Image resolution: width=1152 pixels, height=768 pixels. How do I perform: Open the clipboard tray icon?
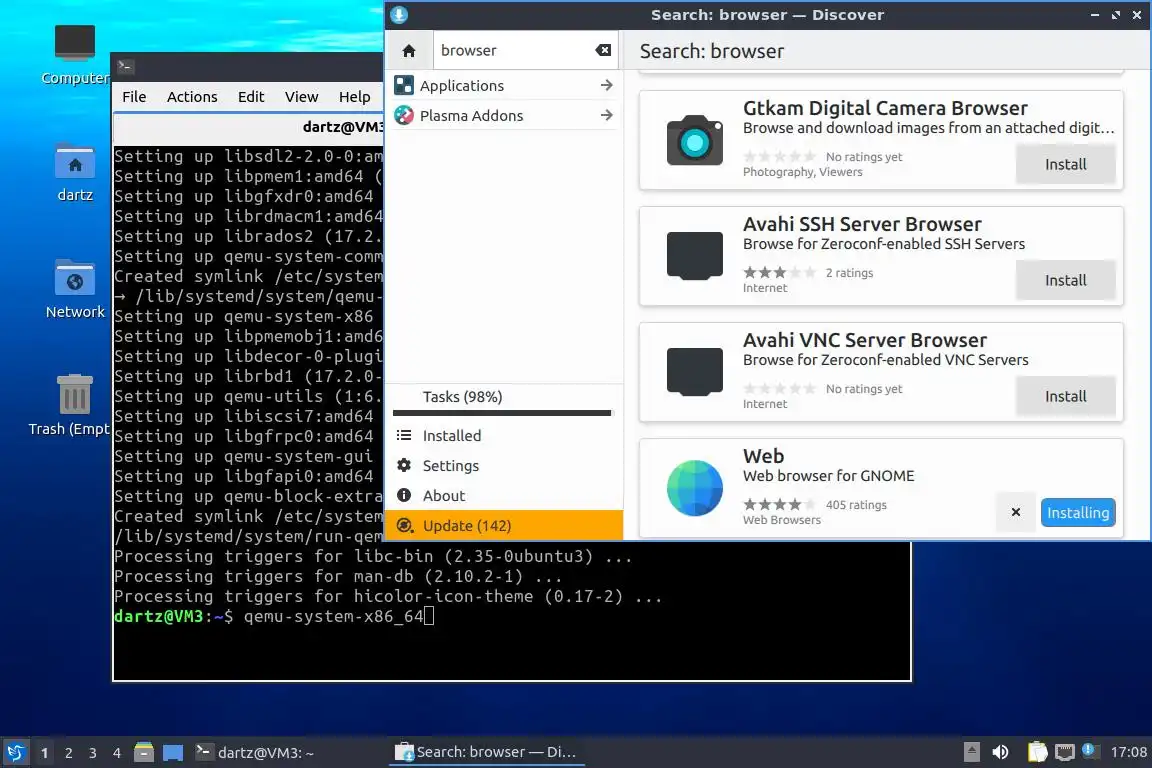[1037, 752]
